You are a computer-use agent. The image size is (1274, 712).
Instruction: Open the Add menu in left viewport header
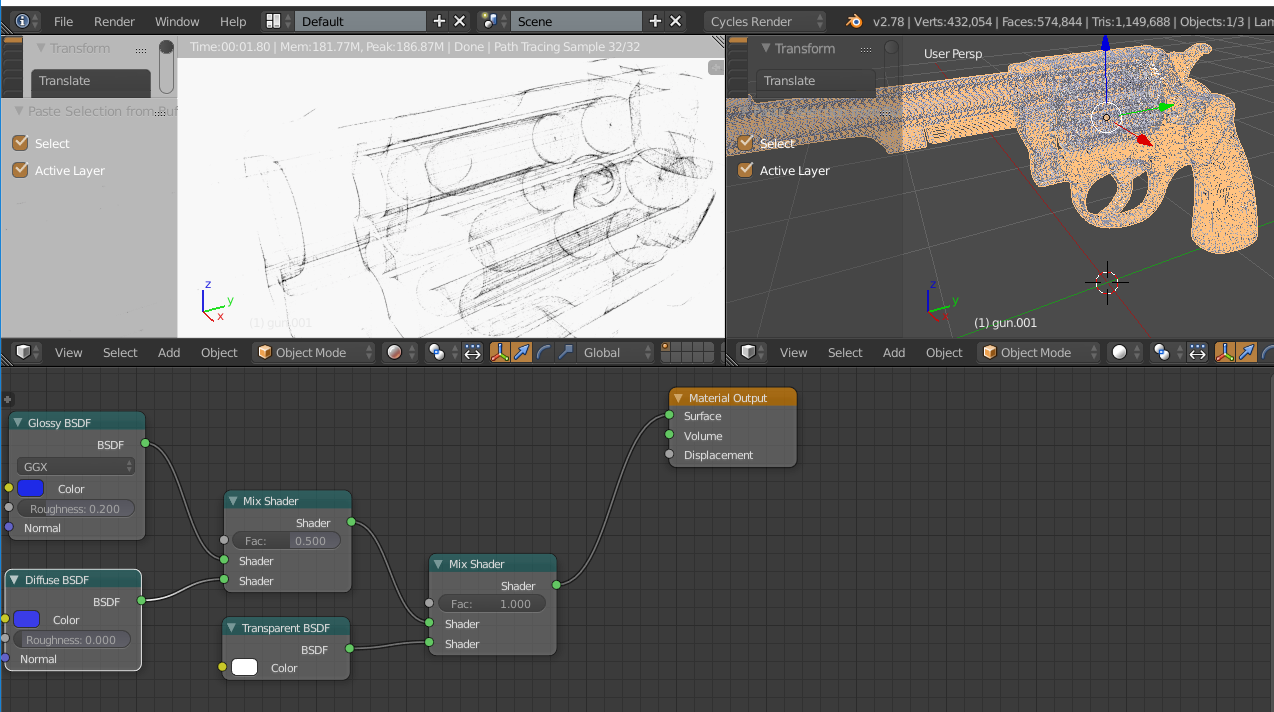[x=169, y=352]
